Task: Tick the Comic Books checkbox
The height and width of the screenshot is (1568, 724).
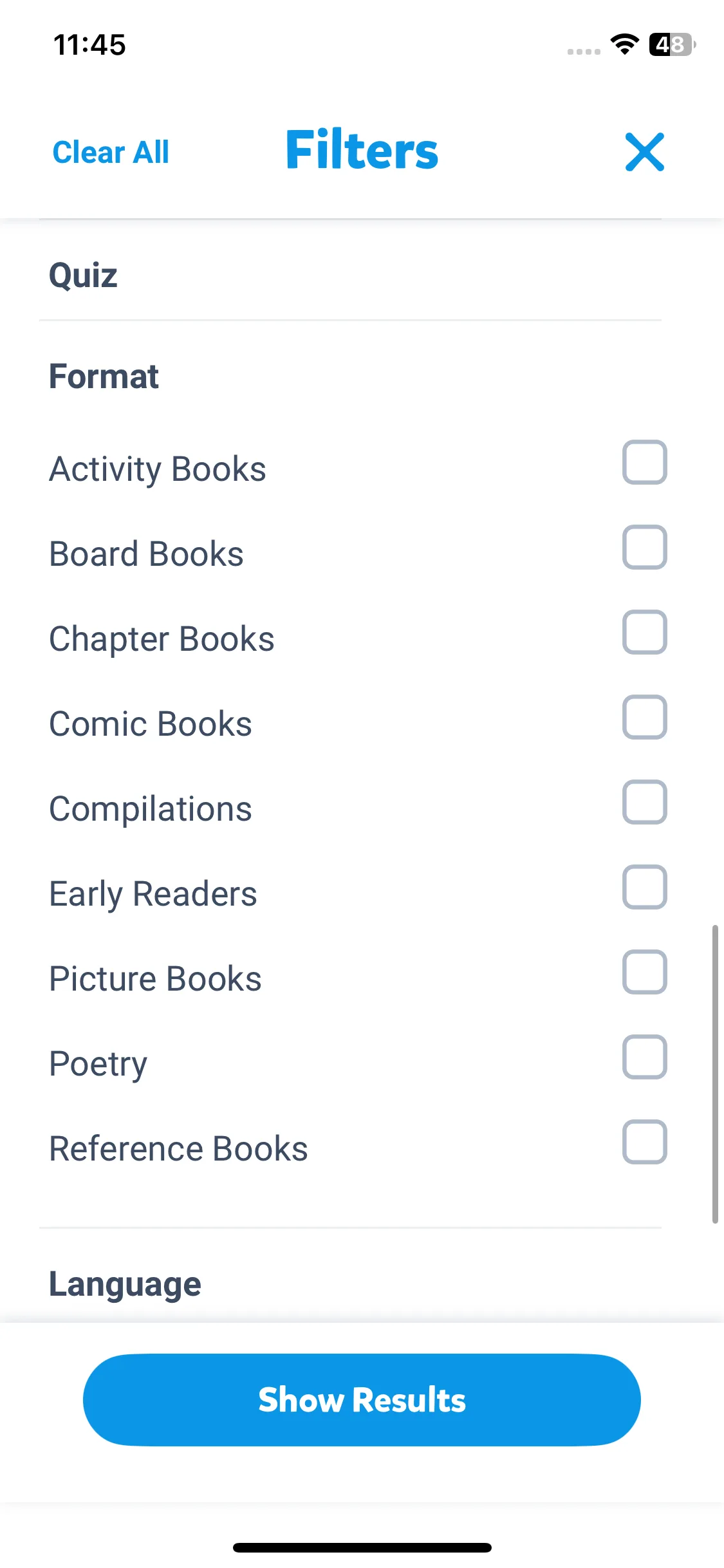Action: 644,717
